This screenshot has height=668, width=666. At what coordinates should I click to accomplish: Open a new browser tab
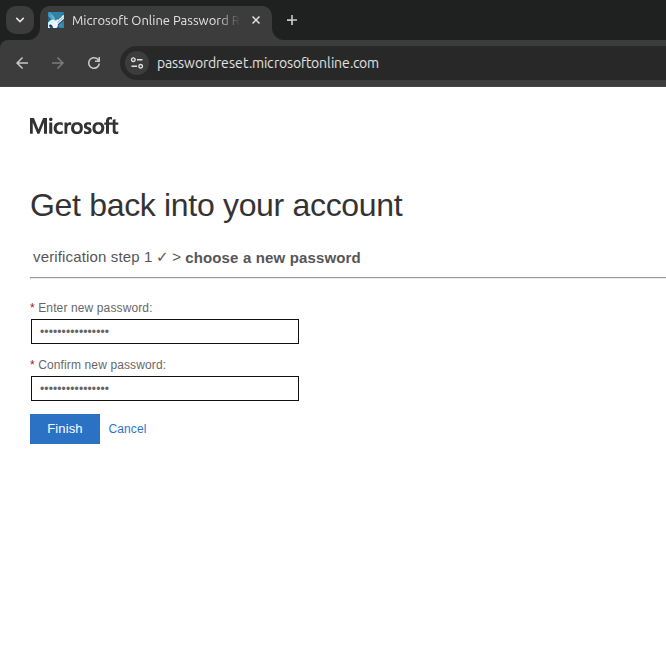[x=292, y=20]
